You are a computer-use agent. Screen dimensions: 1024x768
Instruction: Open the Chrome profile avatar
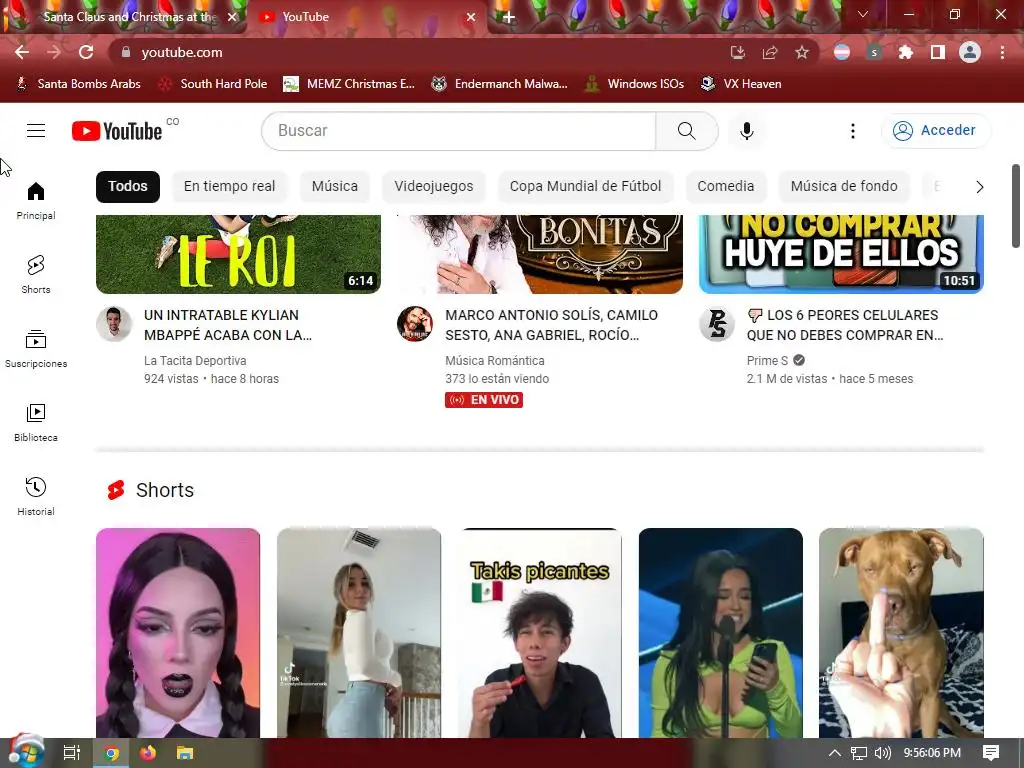tap(970, 52)
